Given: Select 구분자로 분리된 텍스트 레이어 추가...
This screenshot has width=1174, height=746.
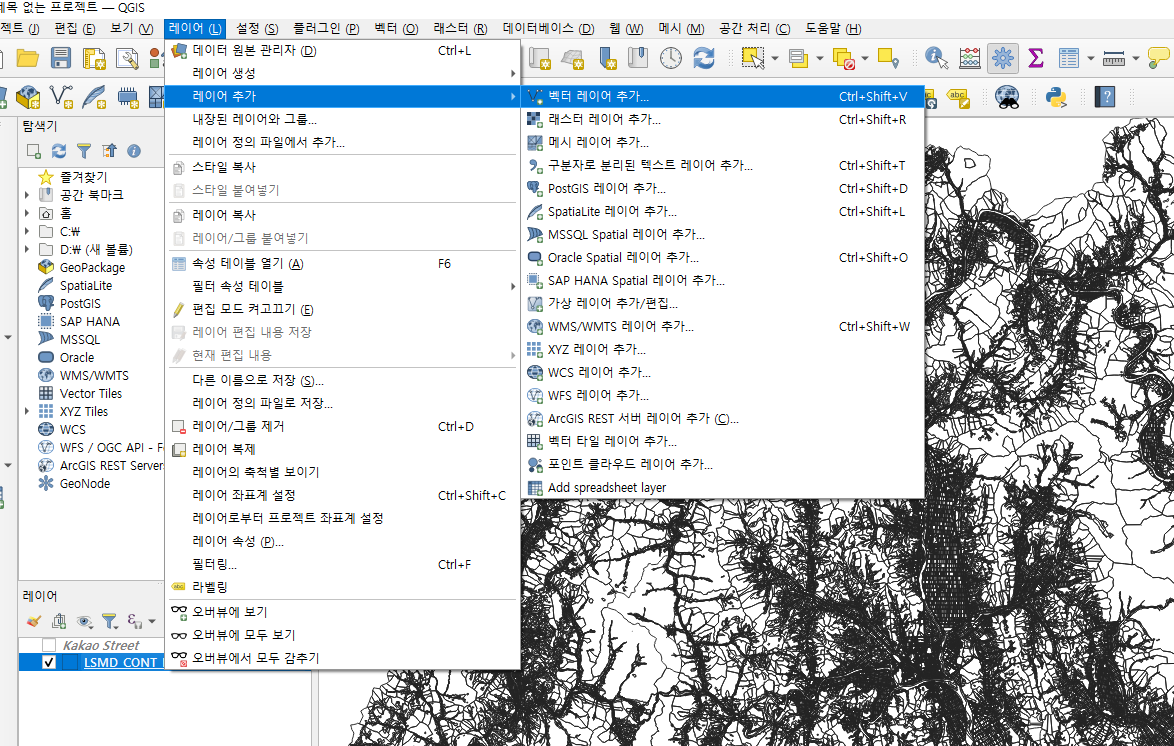Looking at the screenshot, I should 723,166.
